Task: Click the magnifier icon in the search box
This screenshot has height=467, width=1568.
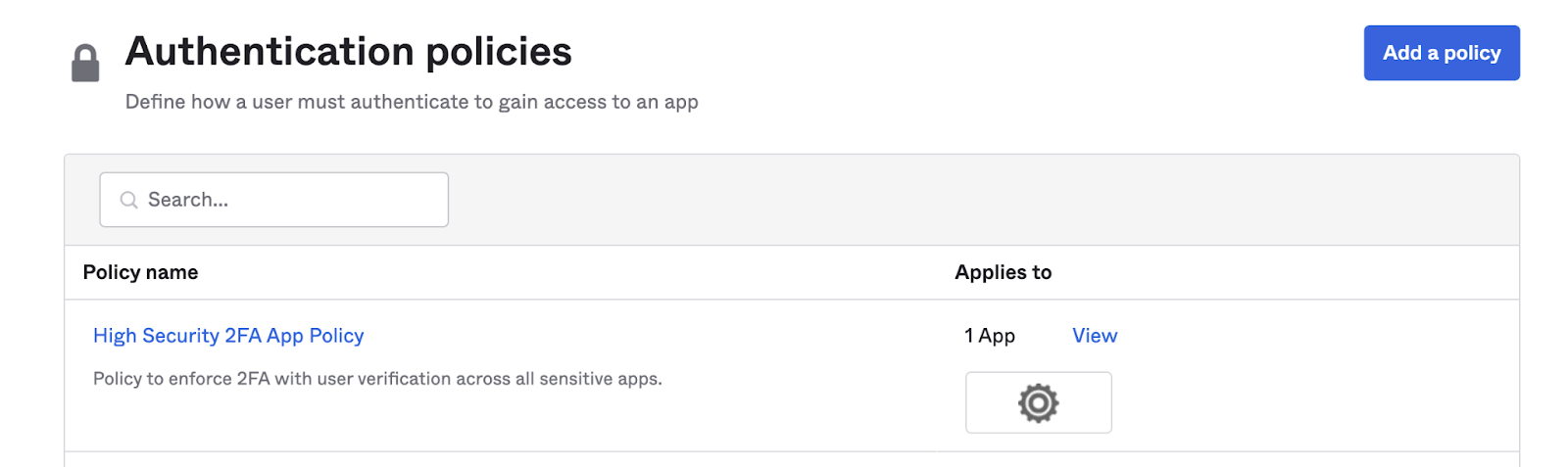Action: (128, 200)
